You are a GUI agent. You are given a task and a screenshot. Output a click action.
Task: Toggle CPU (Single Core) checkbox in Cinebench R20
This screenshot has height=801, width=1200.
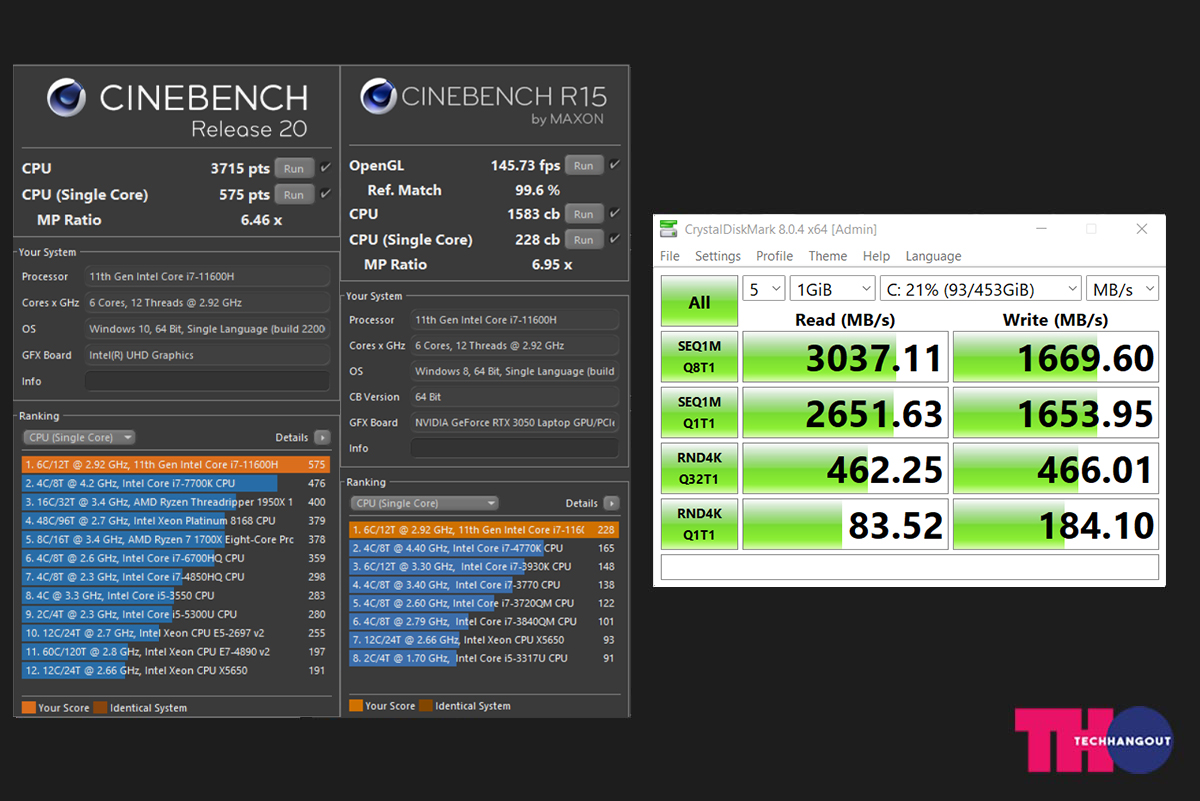coord(325,194)
